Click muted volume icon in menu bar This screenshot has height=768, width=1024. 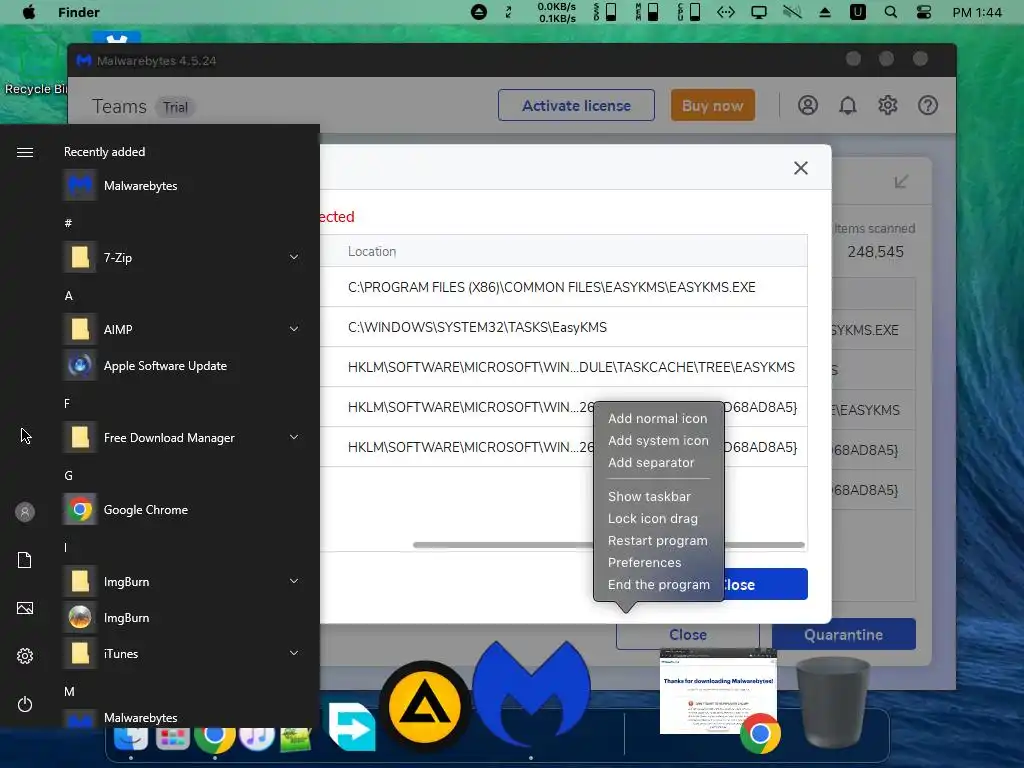click(792, 12)
